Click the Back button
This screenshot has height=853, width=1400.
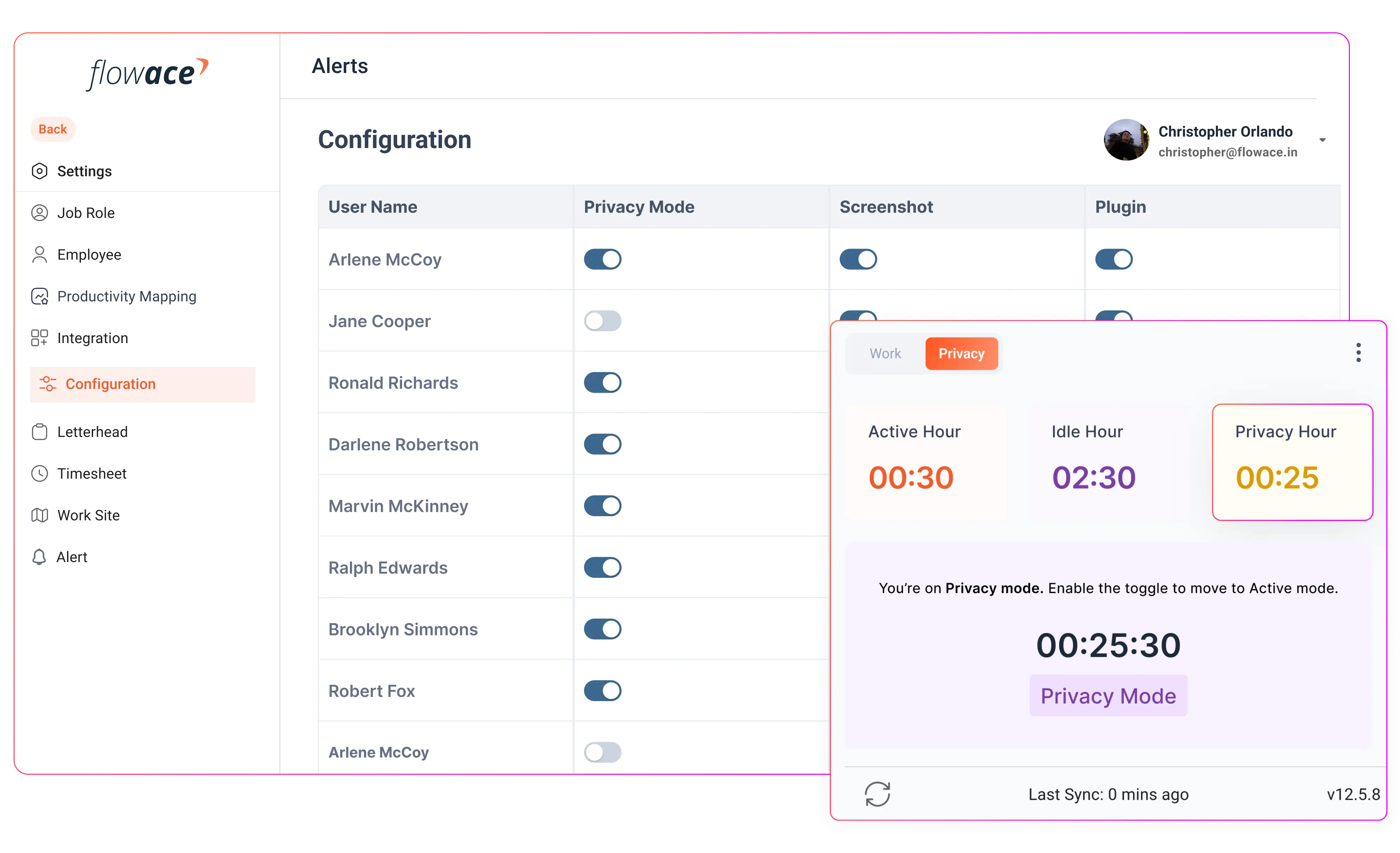click(x=53, y=129)
